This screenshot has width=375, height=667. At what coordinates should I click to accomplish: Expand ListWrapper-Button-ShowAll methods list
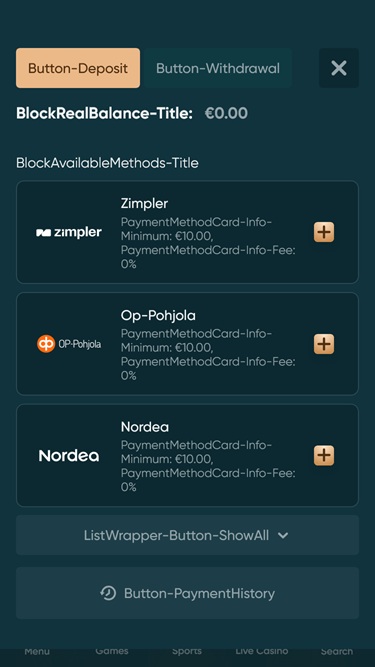coord(188,535)
